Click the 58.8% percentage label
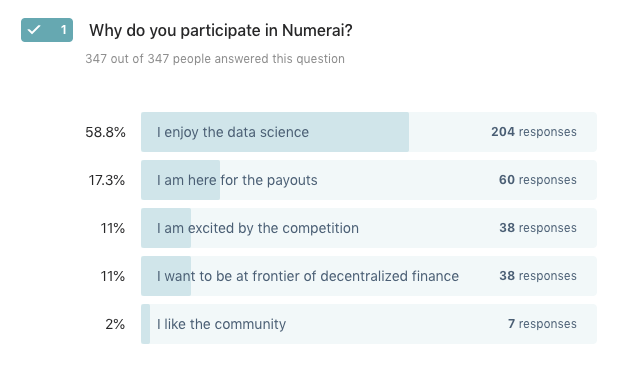 pyautogui.click(x=105, y=132)
